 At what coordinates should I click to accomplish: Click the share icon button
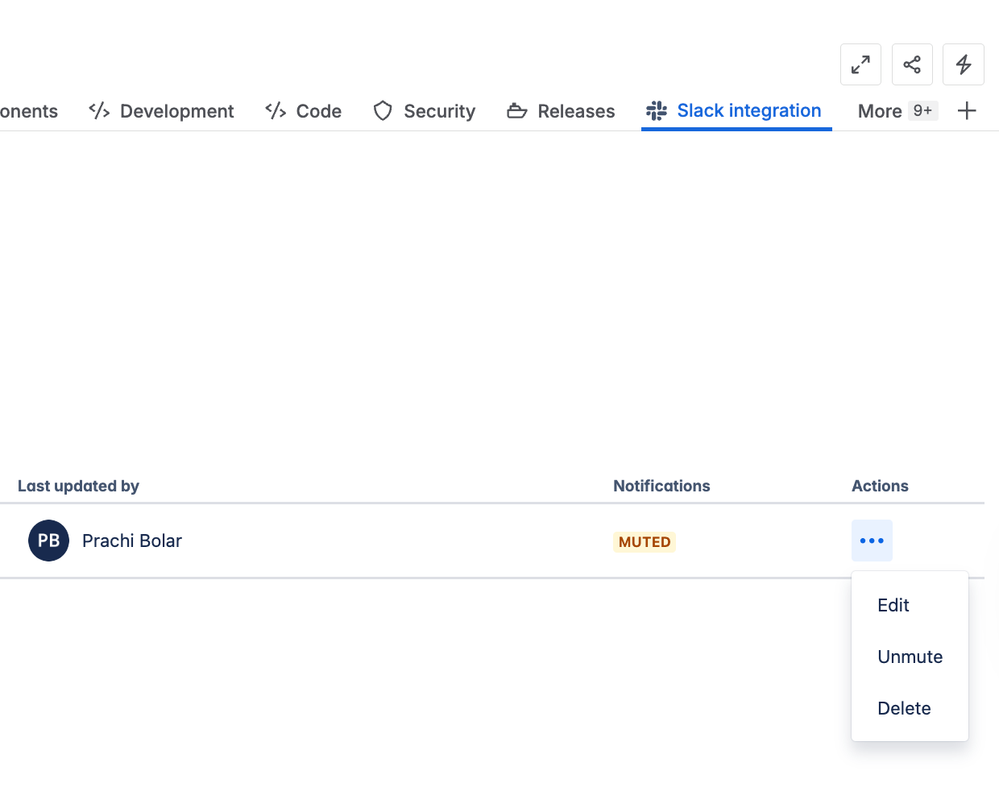click(912, 64)
